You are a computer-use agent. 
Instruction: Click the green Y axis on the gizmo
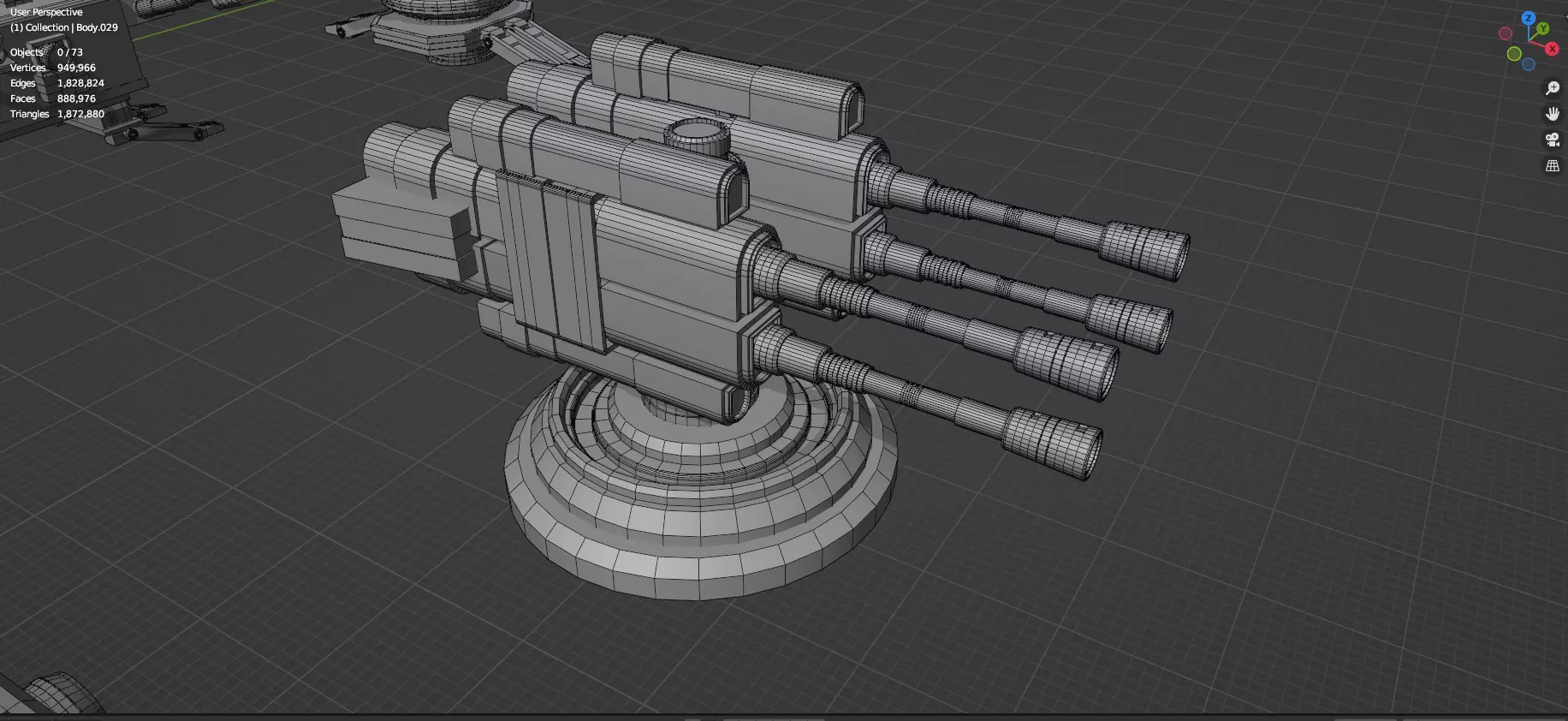(1542, 29)
